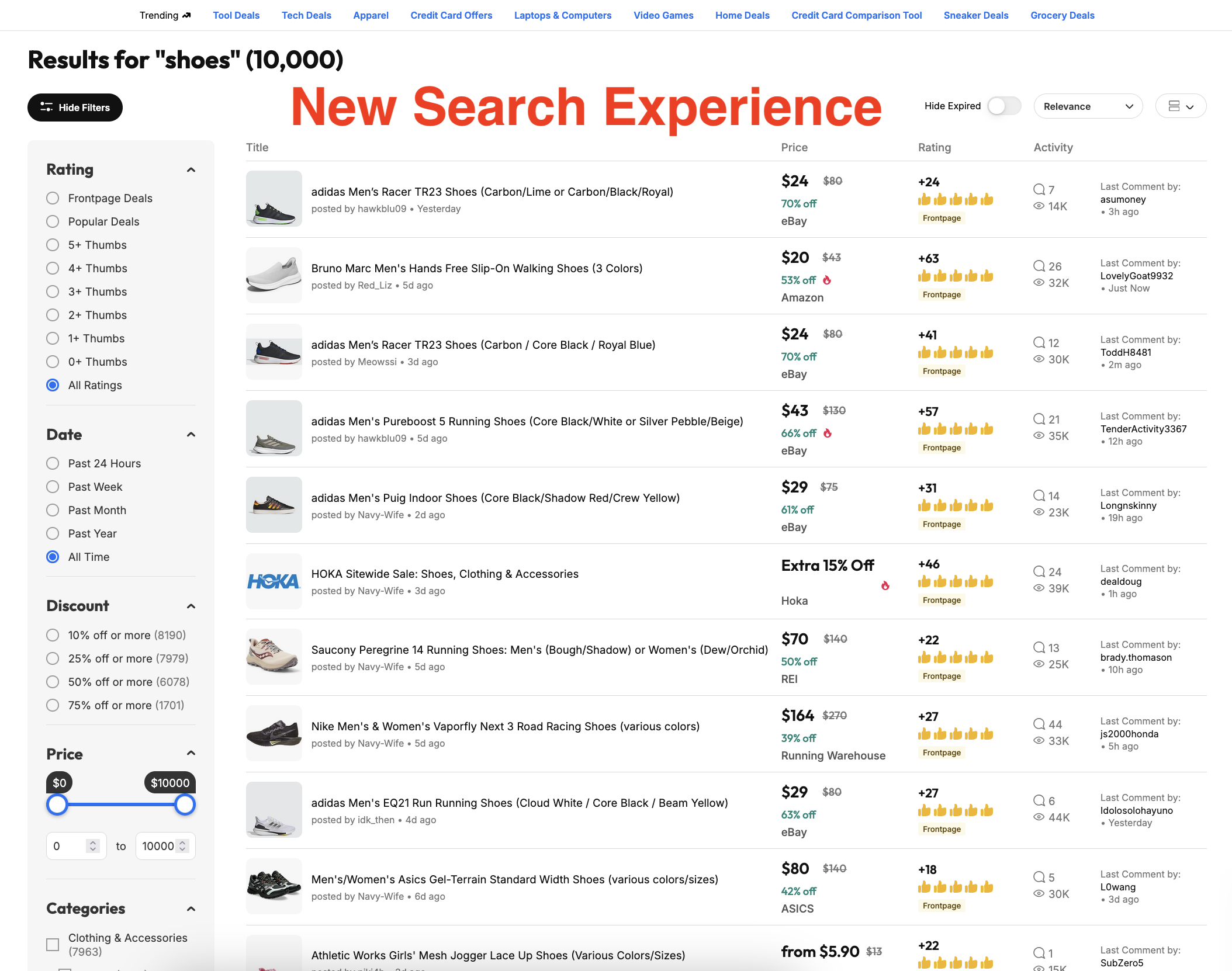Collapse the Rating filter section
This screenshot has width=1232, height=971.
coord(191,169)
